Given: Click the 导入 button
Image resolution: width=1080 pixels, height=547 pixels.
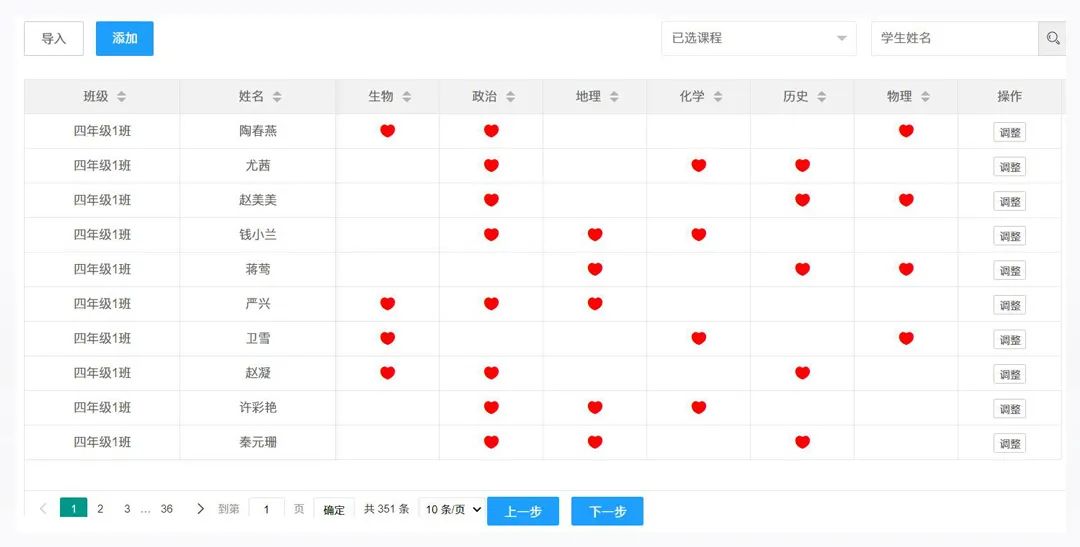Looking at the screenshot, I should [54, 39].
